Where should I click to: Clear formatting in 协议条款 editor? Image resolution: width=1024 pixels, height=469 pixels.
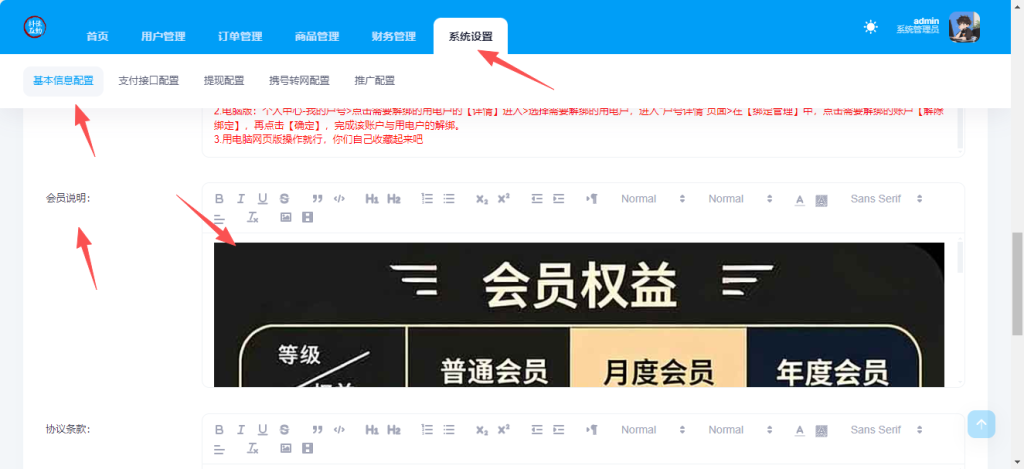coord(253,448)
